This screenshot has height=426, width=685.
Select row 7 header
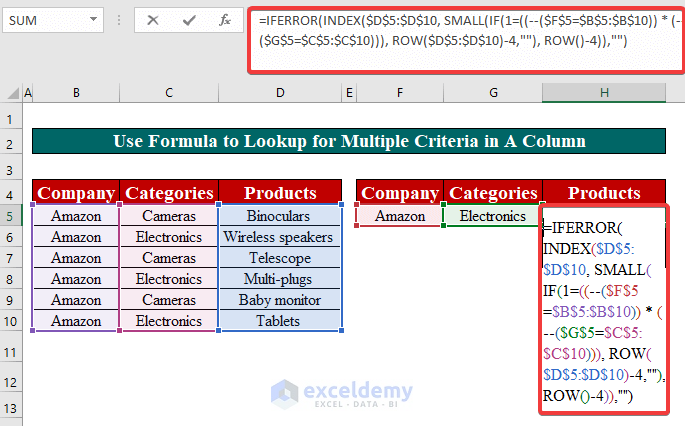pos(11,258)
